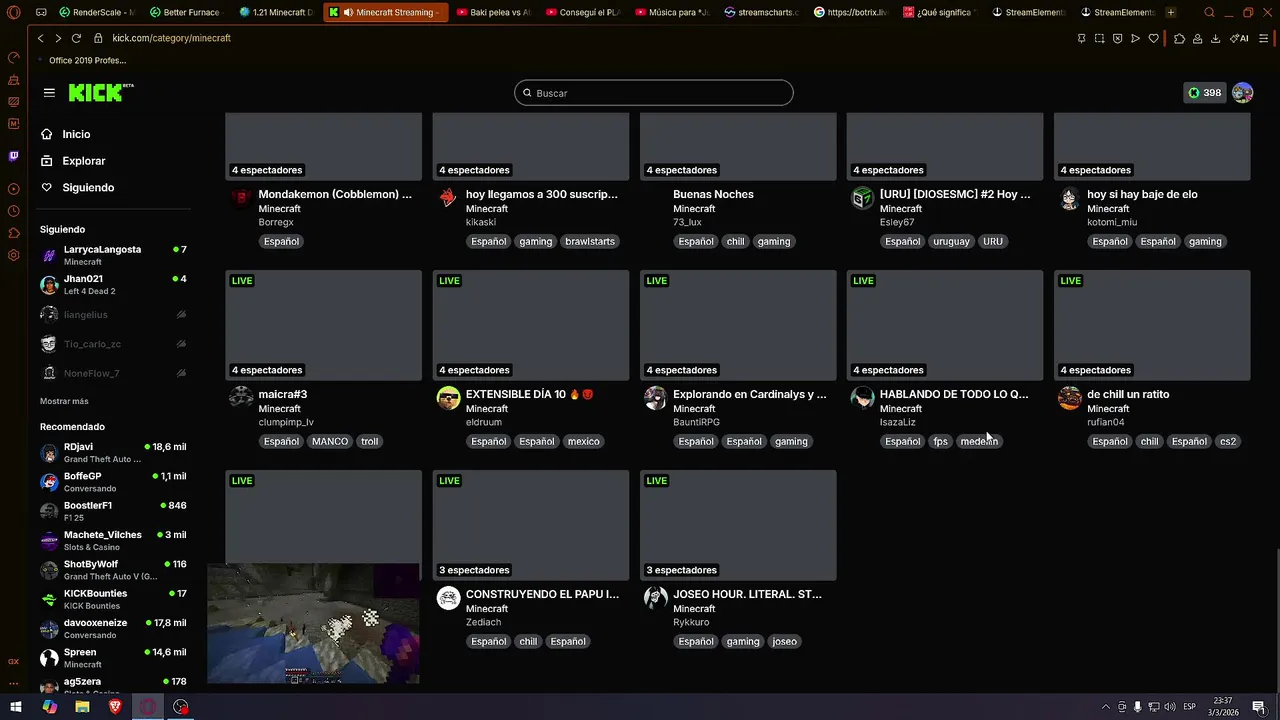Open the floating Minecraft mini player

[x=313, y=623]
